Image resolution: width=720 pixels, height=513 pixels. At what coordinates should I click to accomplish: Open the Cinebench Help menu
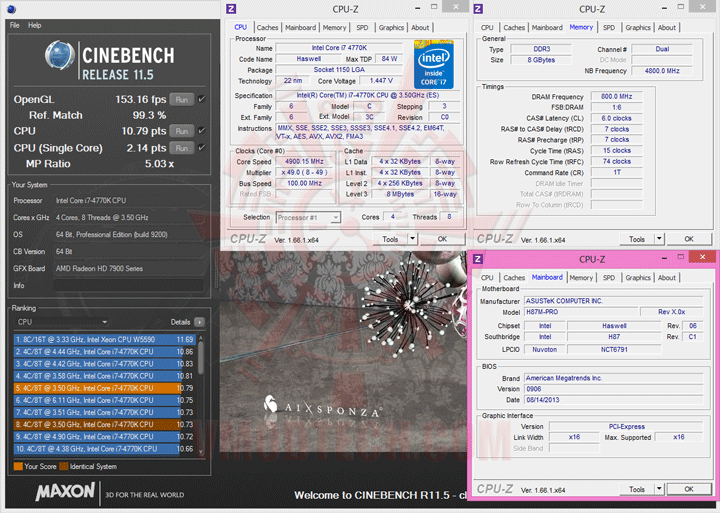(34, 25)
